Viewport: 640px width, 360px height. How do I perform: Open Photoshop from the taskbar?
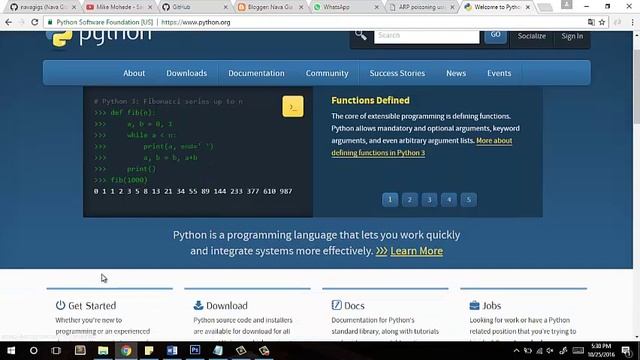click(195, 350)
